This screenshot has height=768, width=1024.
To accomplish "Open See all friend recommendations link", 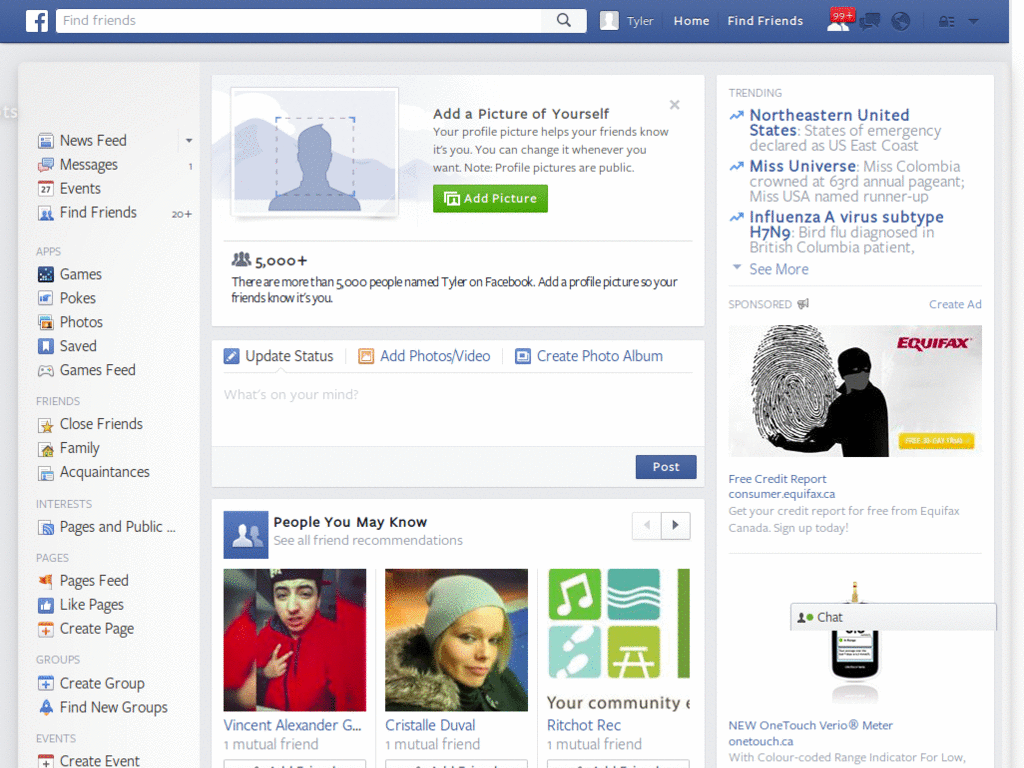I will point(368,541).
